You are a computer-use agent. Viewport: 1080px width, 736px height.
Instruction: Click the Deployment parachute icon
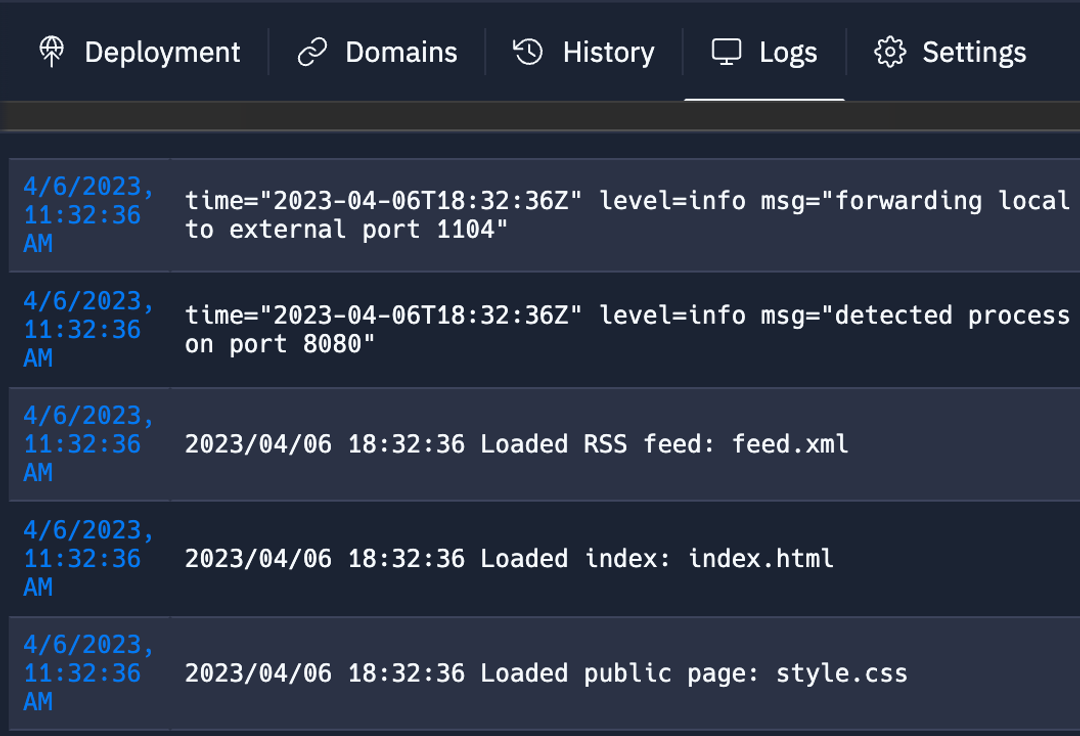pyautogui.click(x=53, y=51)
